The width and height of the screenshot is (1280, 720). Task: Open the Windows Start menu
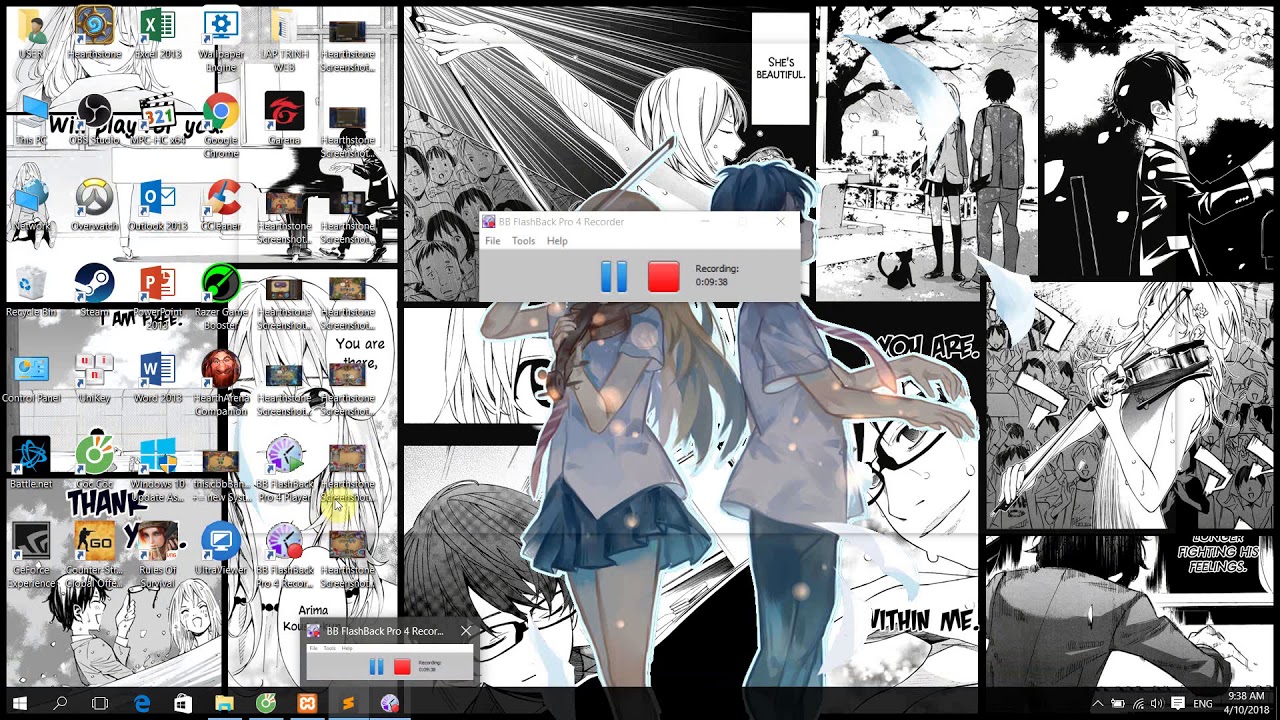pos(19,703)
